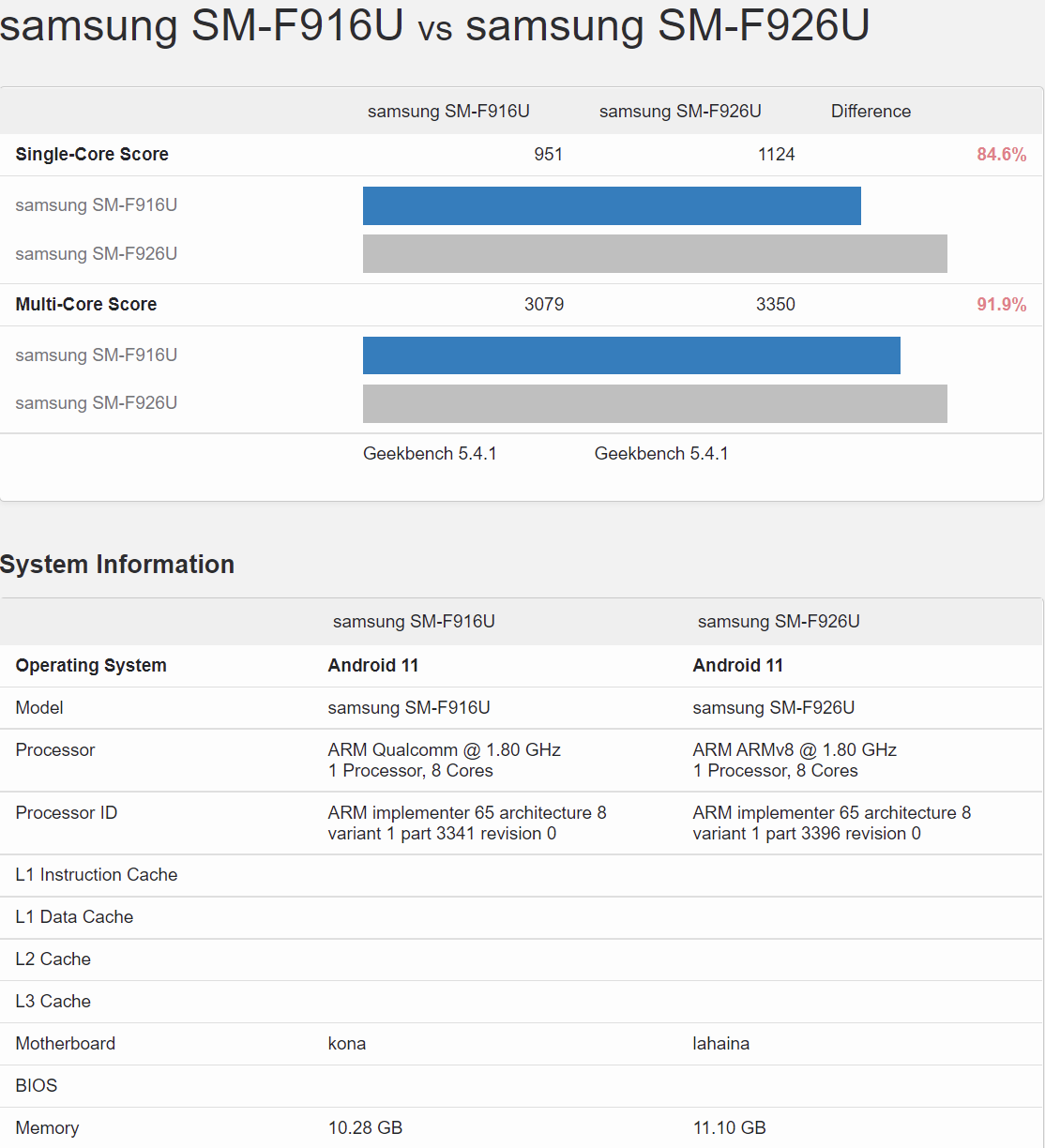Click the 'BIOS' row label
The height and width of the screenshot is (1148, 1045).
[x=37, y=1086]
